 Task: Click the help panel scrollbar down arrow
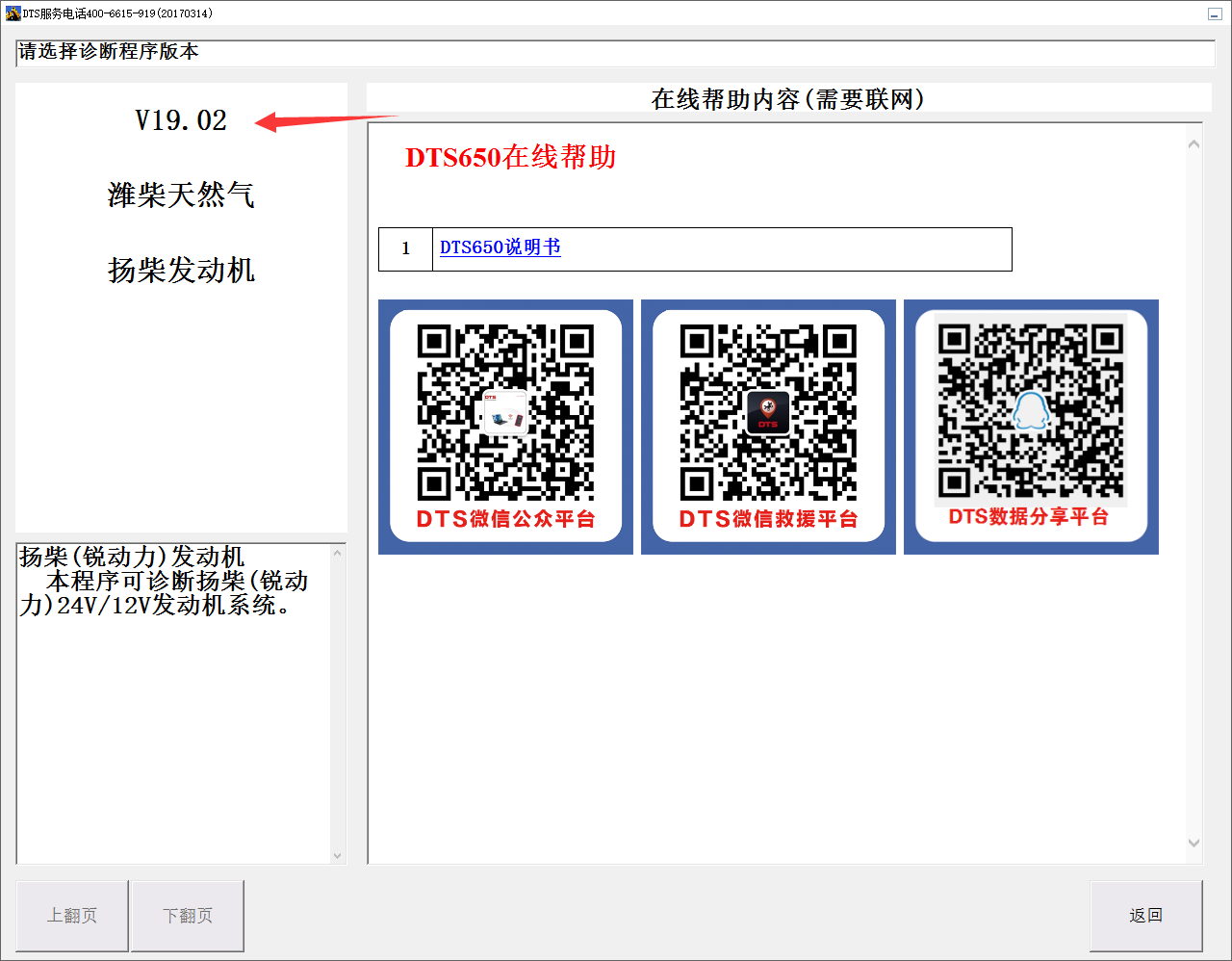tap(1193, 843)
